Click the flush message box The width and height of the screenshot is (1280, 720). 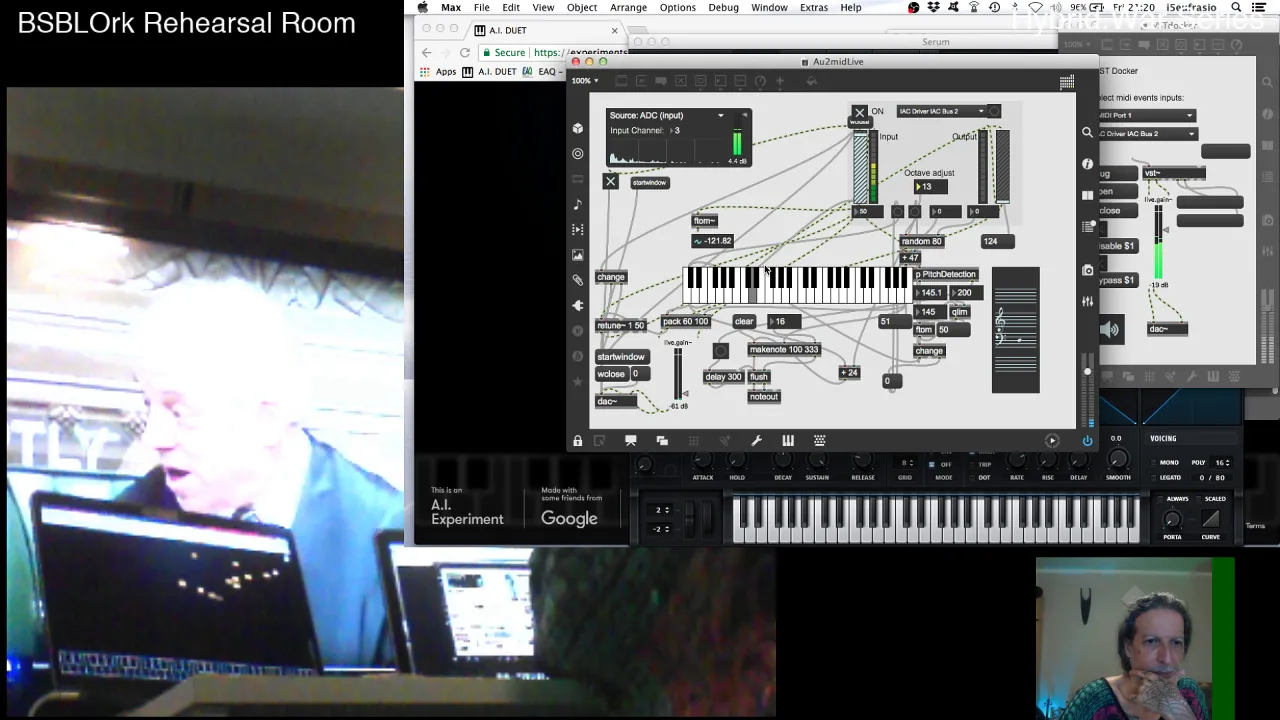(759, 377)
